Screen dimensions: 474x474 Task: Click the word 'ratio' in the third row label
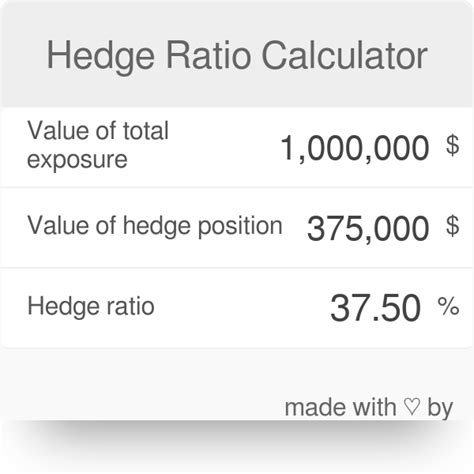[x=130, y=306]
